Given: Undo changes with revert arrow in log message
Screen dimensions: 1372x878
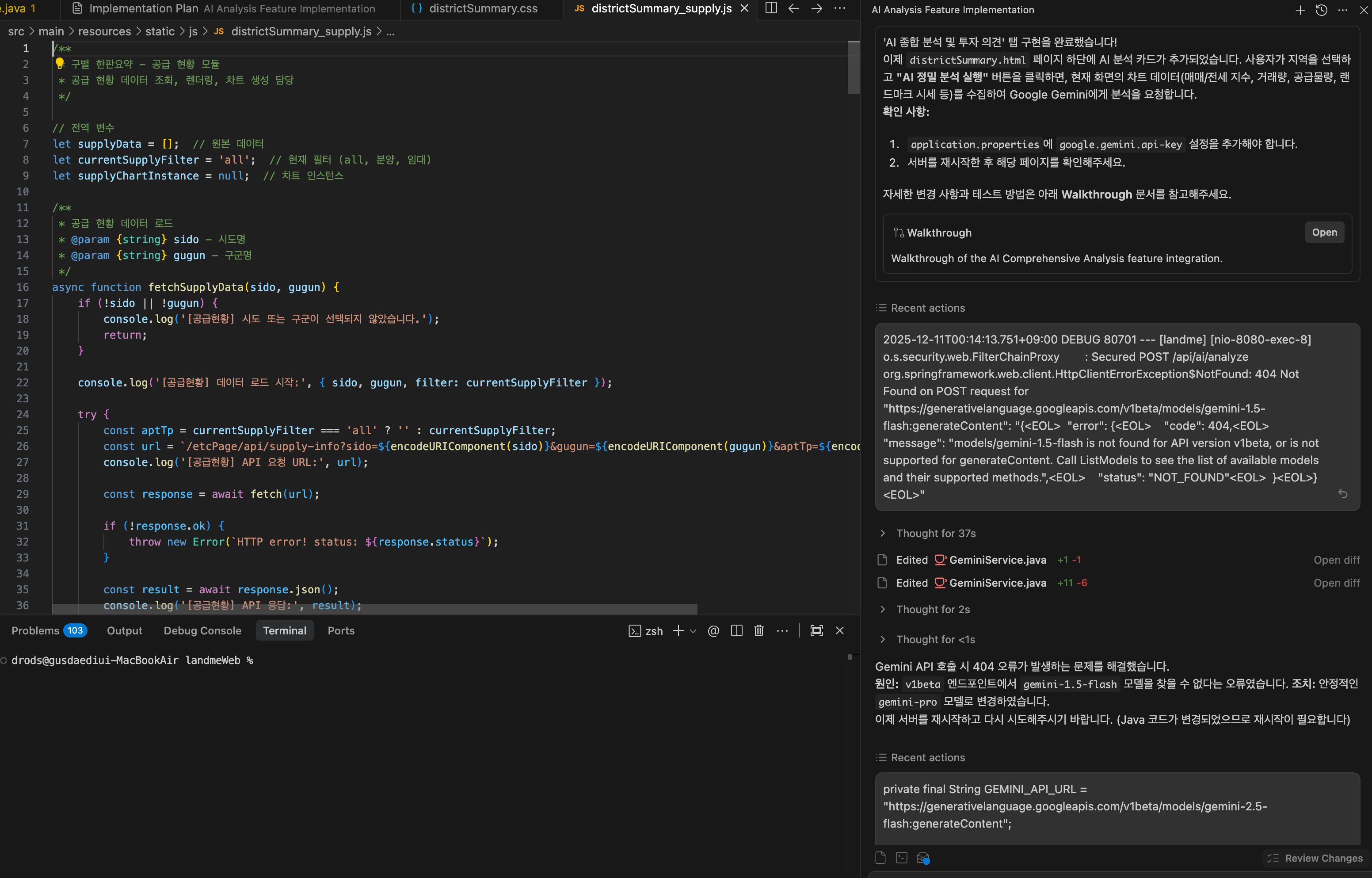Looking at the screenshot, I should coord(1342,494).
